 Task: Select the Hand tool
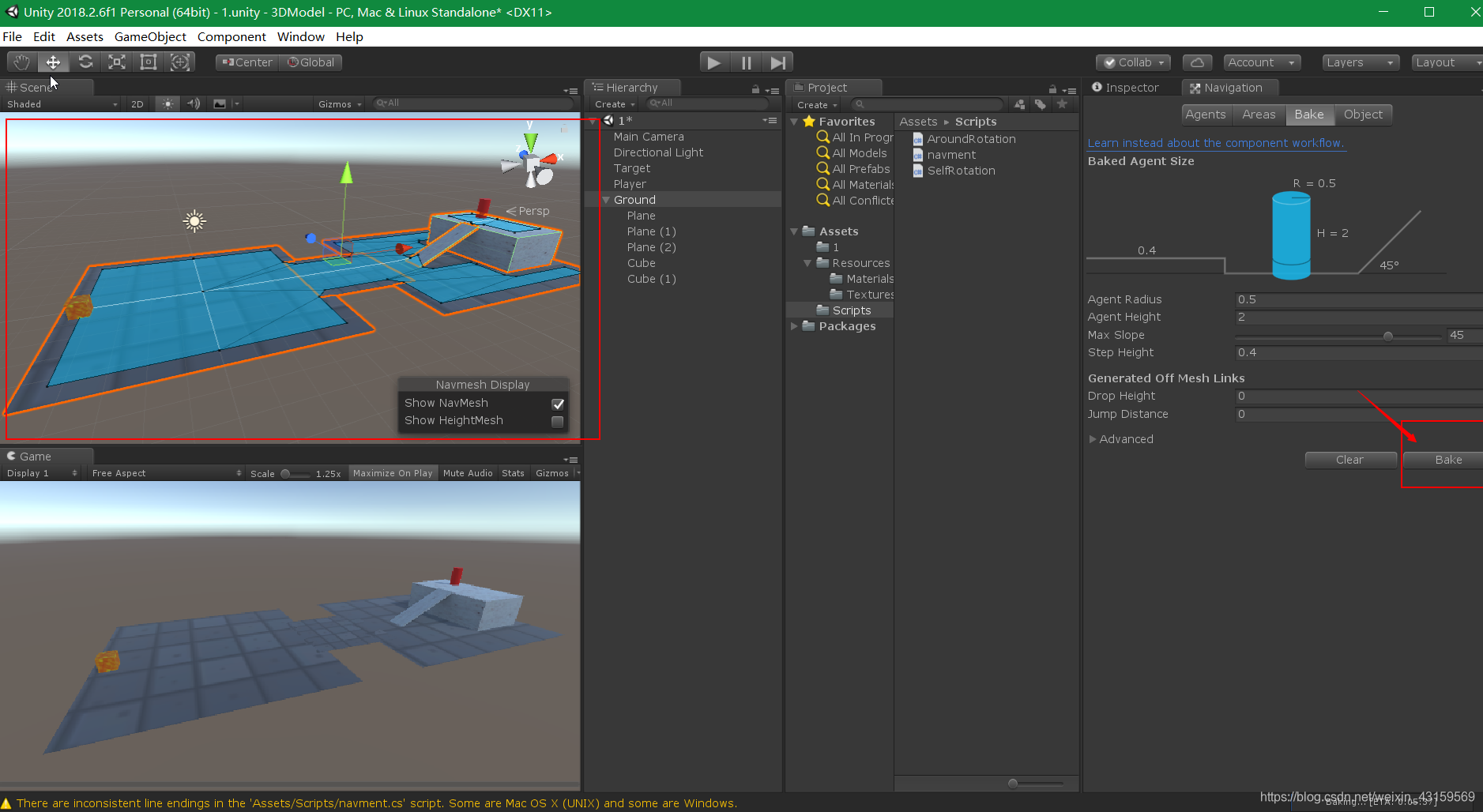21,62
